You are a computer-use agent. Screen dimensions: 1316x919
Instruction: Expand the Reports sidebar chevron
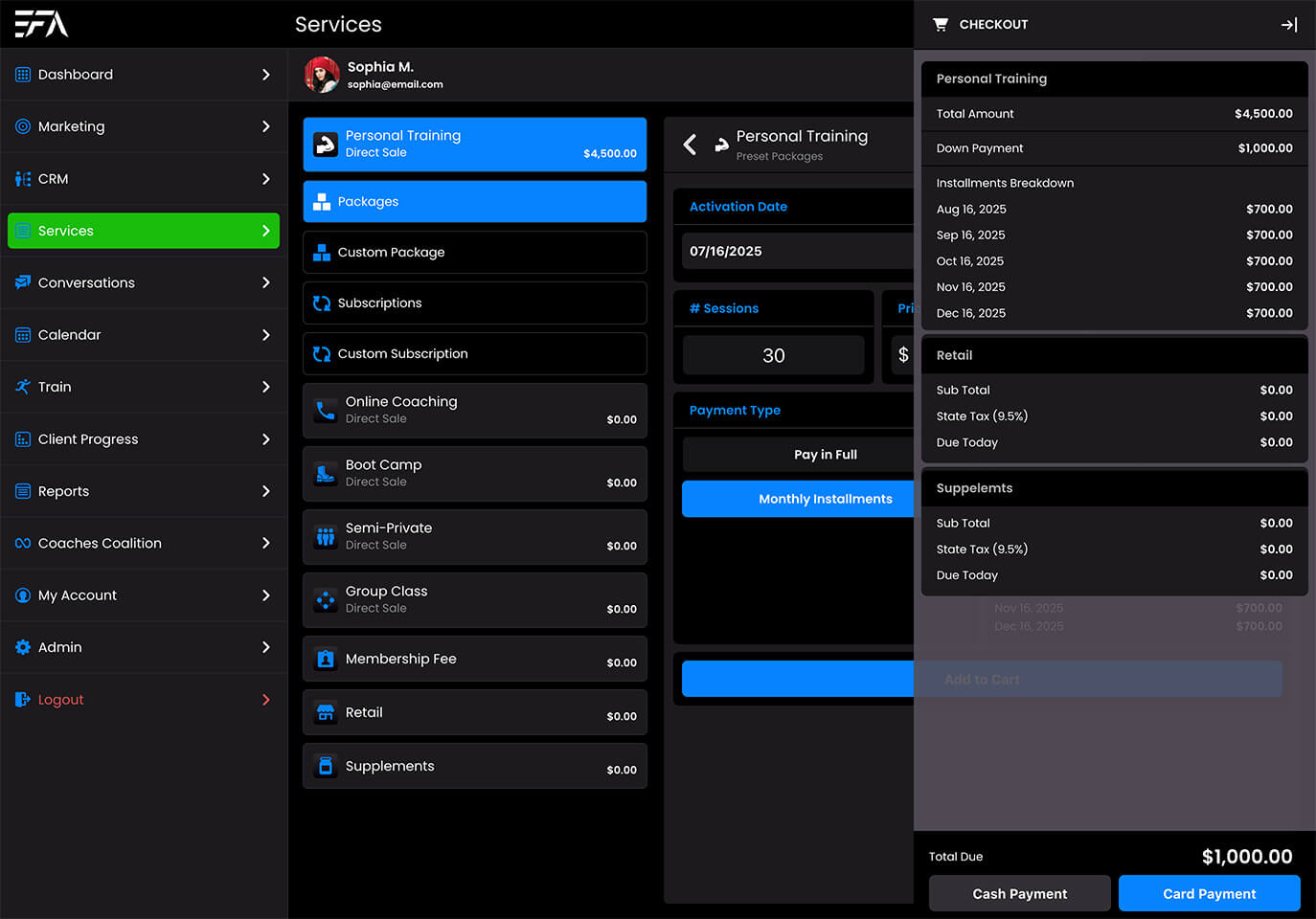(x=265, y=491)
